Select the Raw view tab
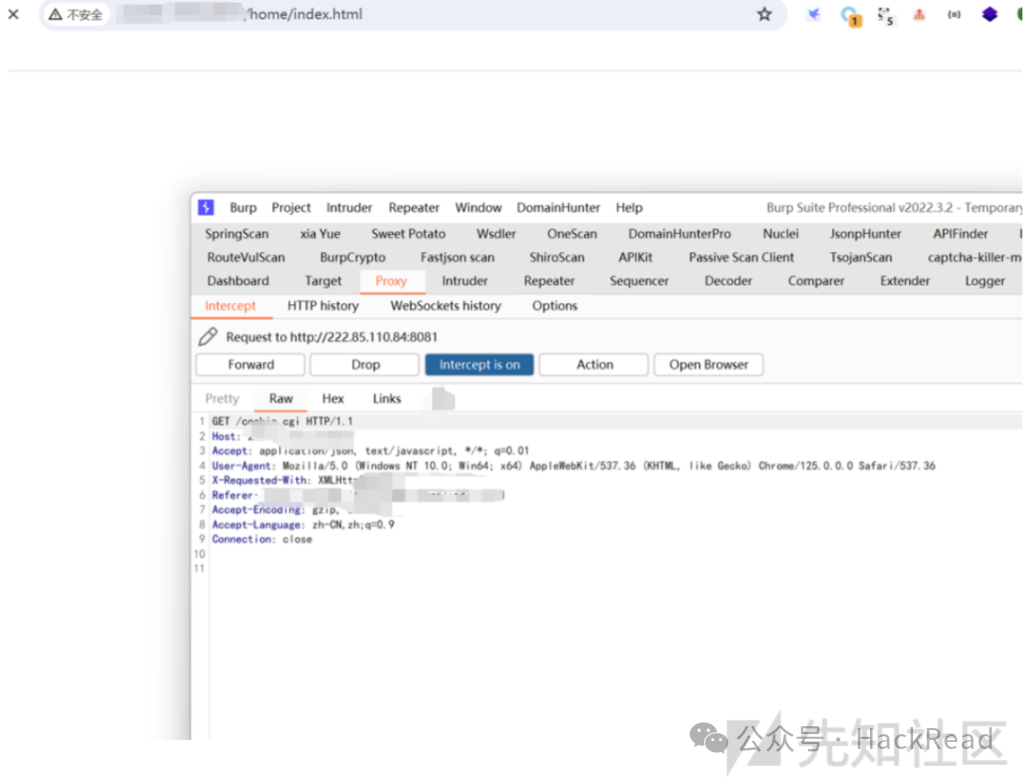Viewport: 1026px width, 780px height. [x=281, y=399]
